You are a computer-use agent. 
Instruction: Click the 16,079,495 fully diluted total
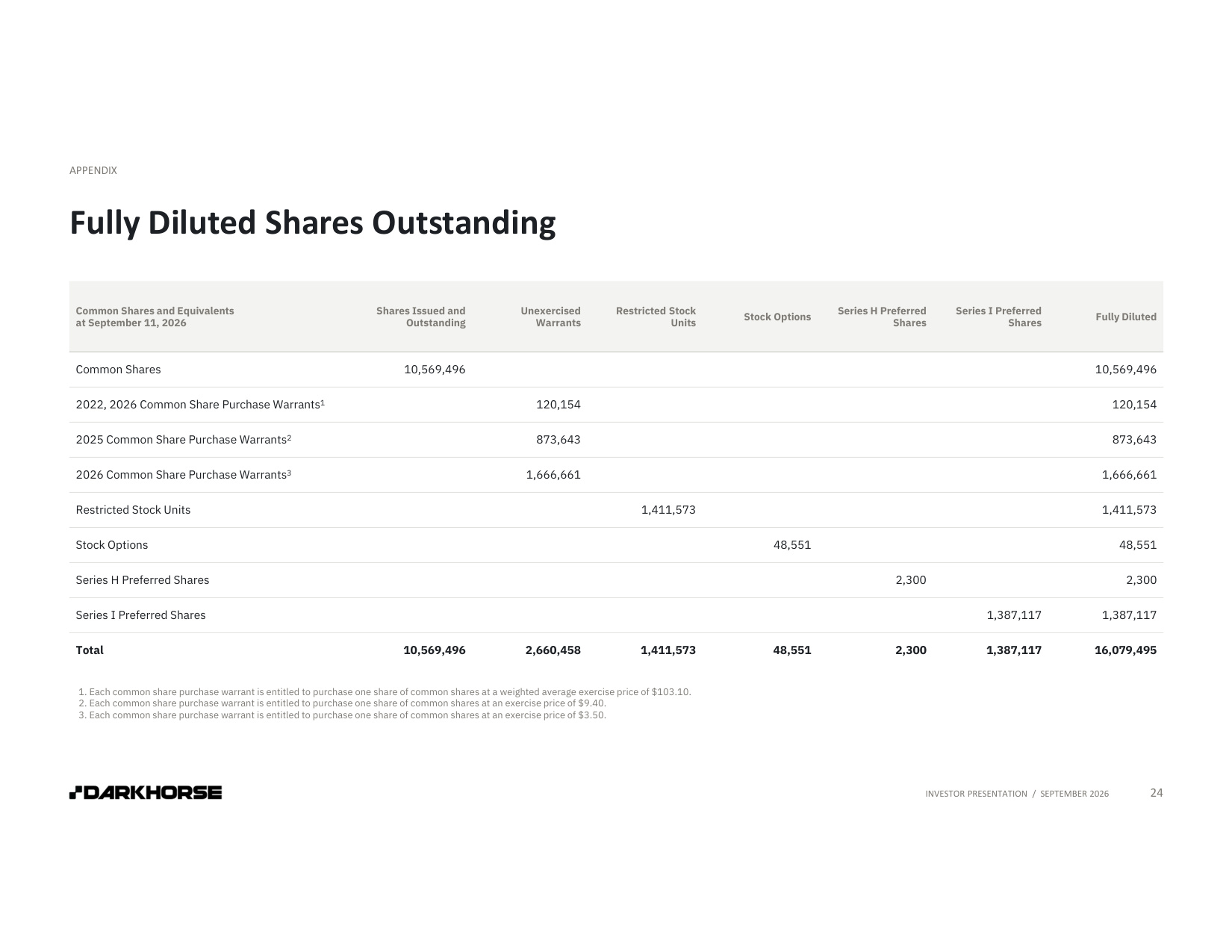(x=1125, y=650)
